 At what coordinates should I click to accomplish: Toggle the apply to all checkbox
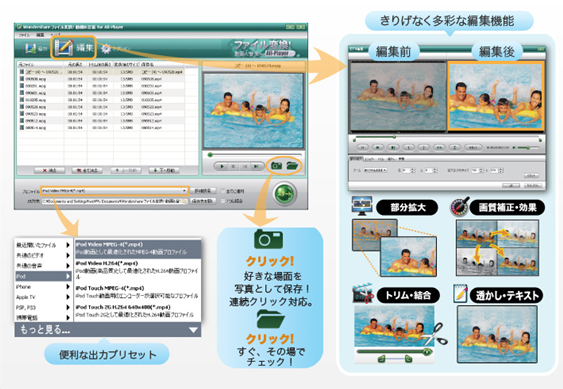223,191
